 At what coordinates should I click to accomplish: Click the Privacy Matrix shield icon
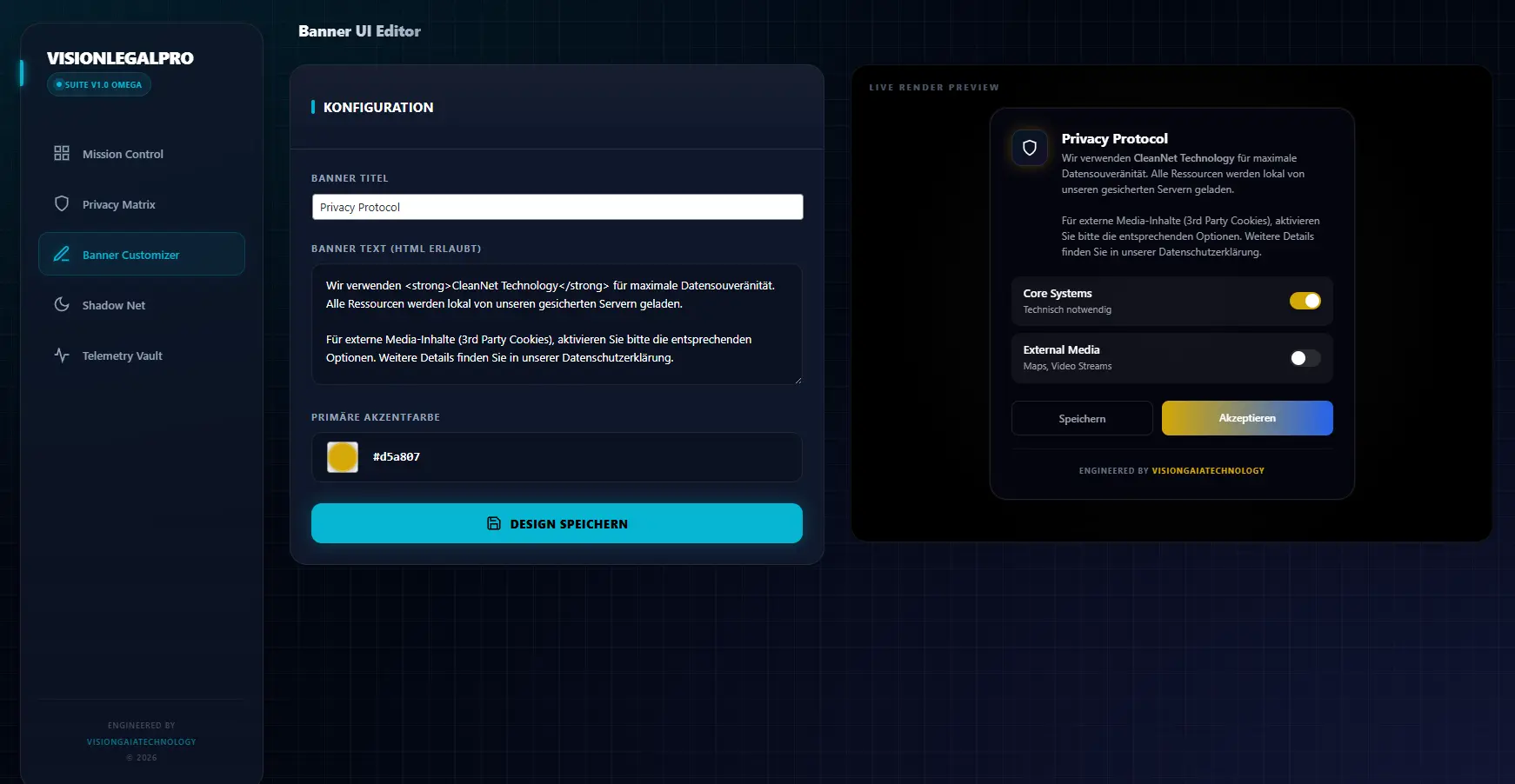click(62, 203)
